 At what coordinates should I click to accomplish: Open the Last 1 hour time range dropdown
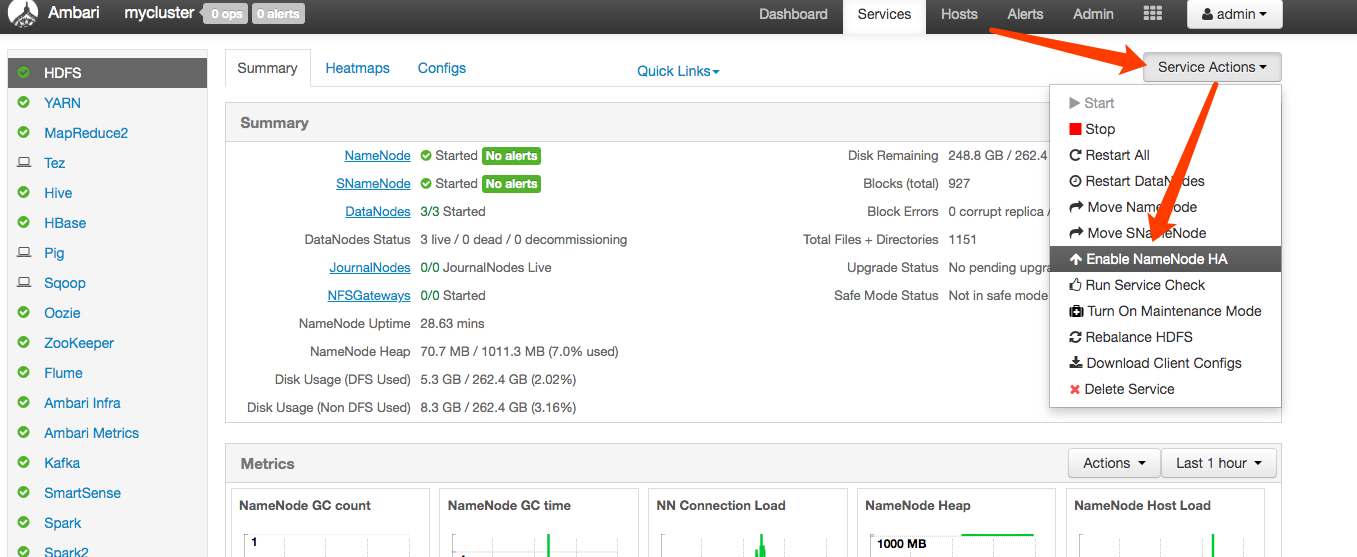[x=1219, y=463]
